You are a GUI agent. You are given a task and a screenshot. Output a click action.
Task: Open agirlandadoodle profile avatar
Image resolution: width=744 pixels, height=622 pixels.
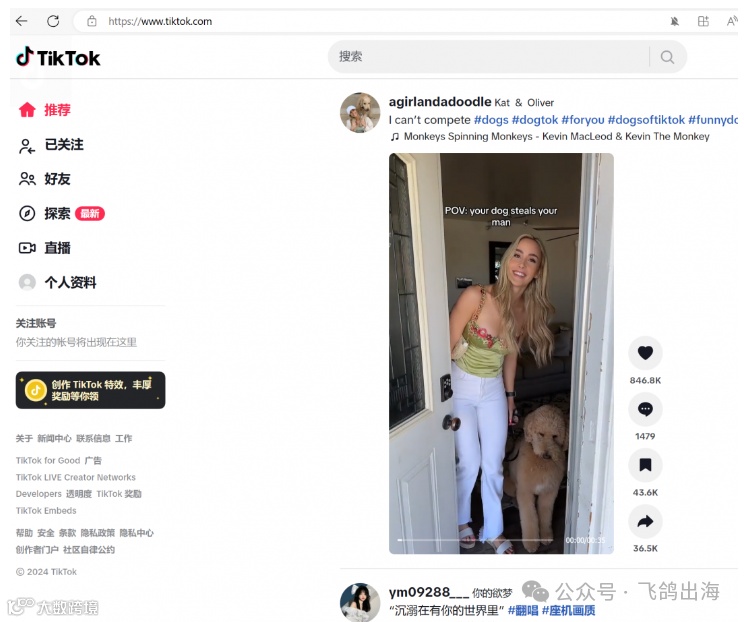pos(360,112)
